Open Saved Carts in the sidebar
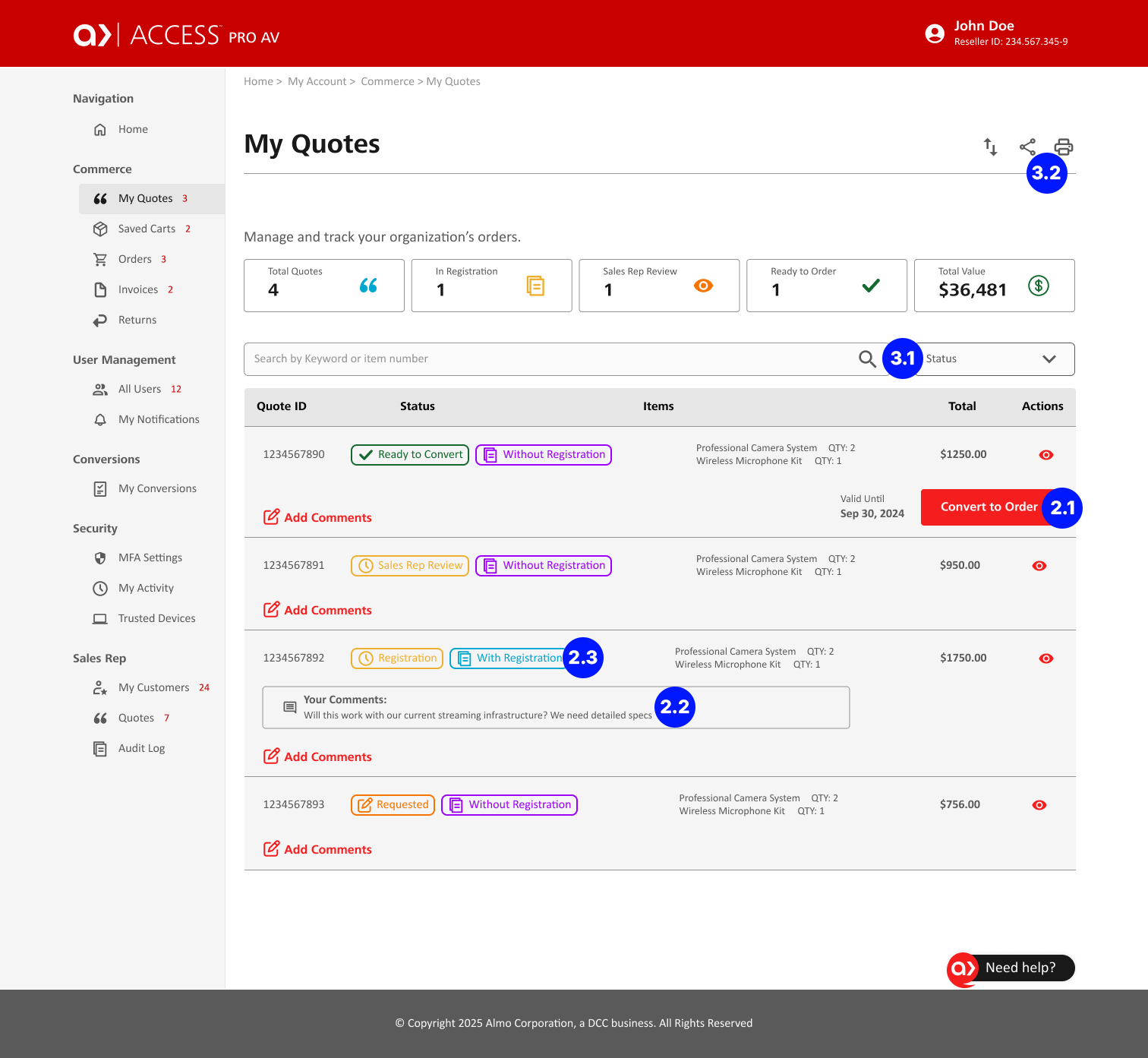This screenshot has width=1148, height=1058. pos(147,229)
